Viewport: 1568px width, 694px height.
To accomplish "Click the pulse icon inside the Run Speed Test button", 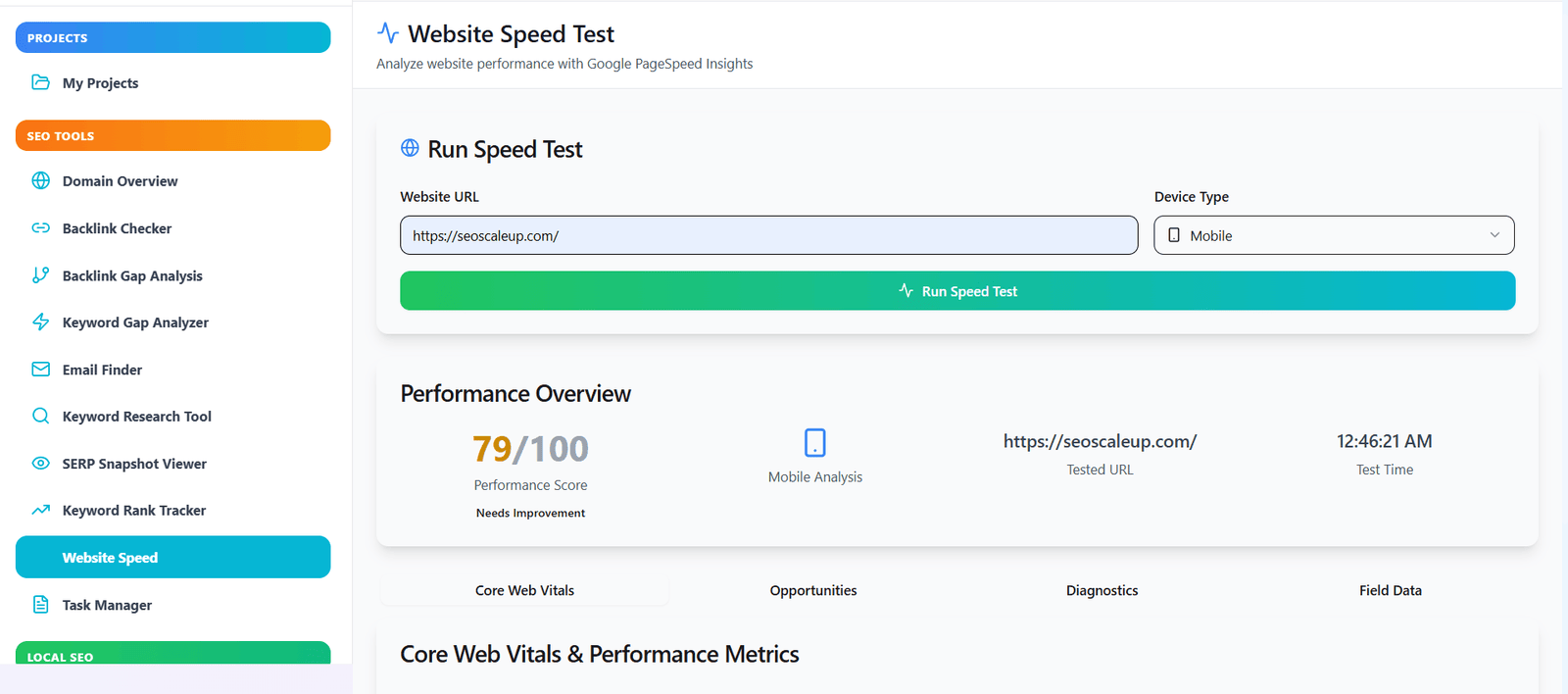I will (906, 291).
